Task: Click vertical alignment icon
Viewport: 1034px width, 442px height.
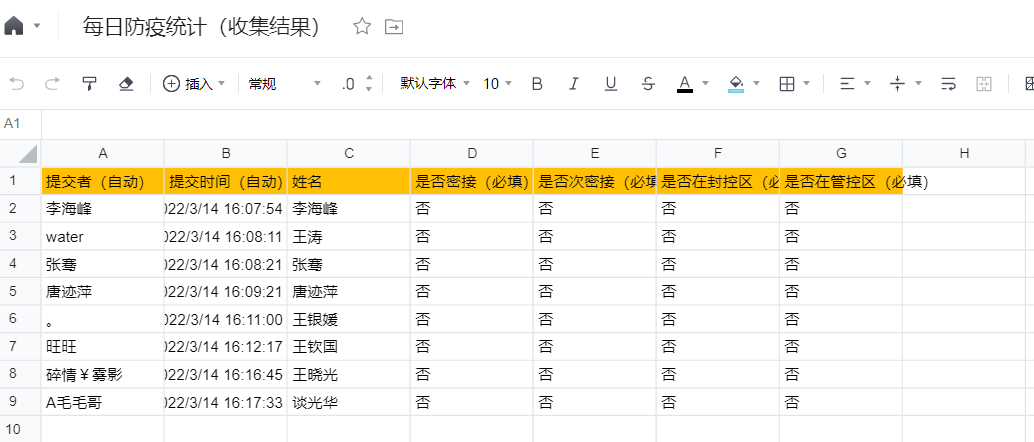Action: [897, 84]
